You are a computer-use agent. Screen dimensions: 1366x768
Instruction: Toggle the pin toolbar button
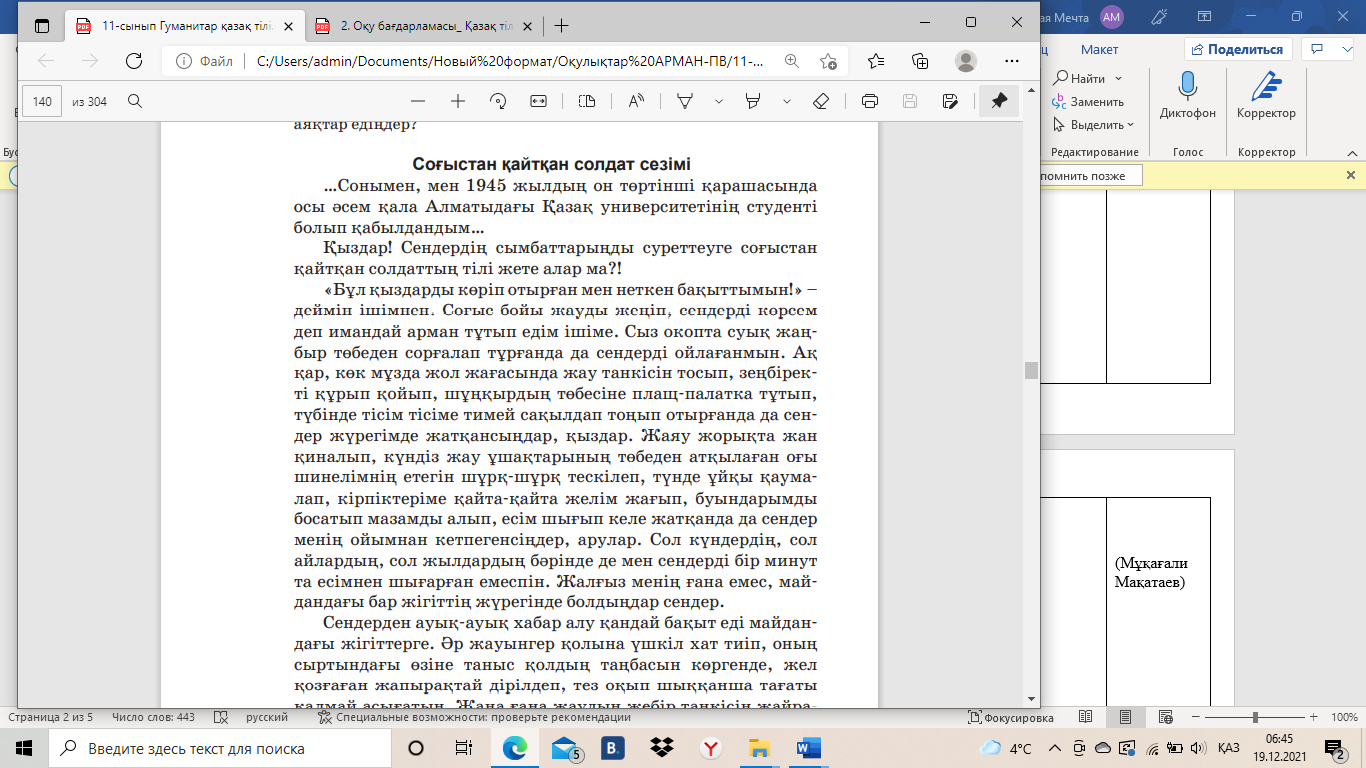[x=999, y=101]
